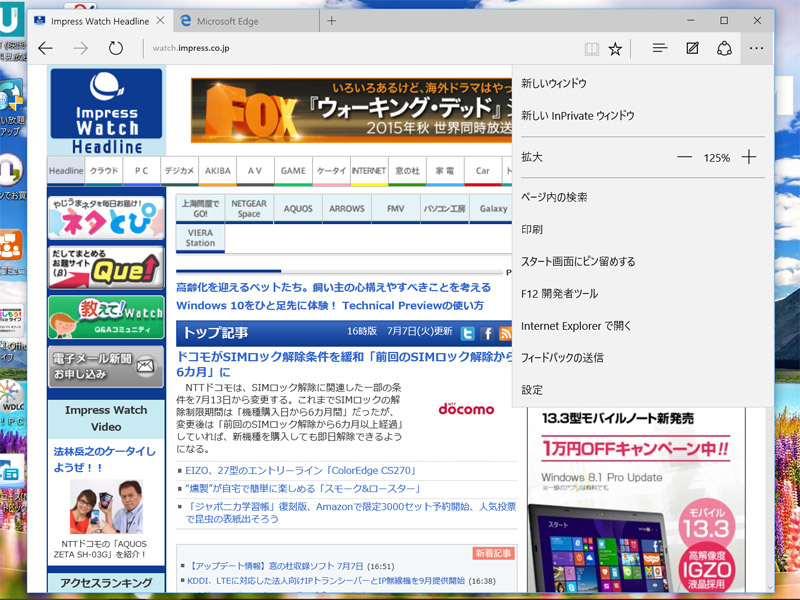800x600 pixels.
Task: Open the Make a Web Note icon
Action: [x=692, y=48]
